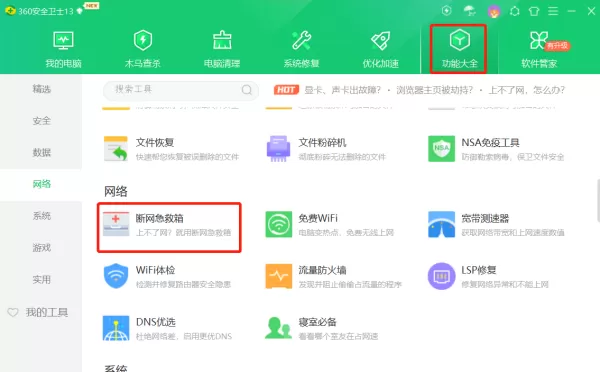Open the 浏览器主页被劫持? hot link
Viewport: 600px width, 372px height.
(x=434, y=90)
